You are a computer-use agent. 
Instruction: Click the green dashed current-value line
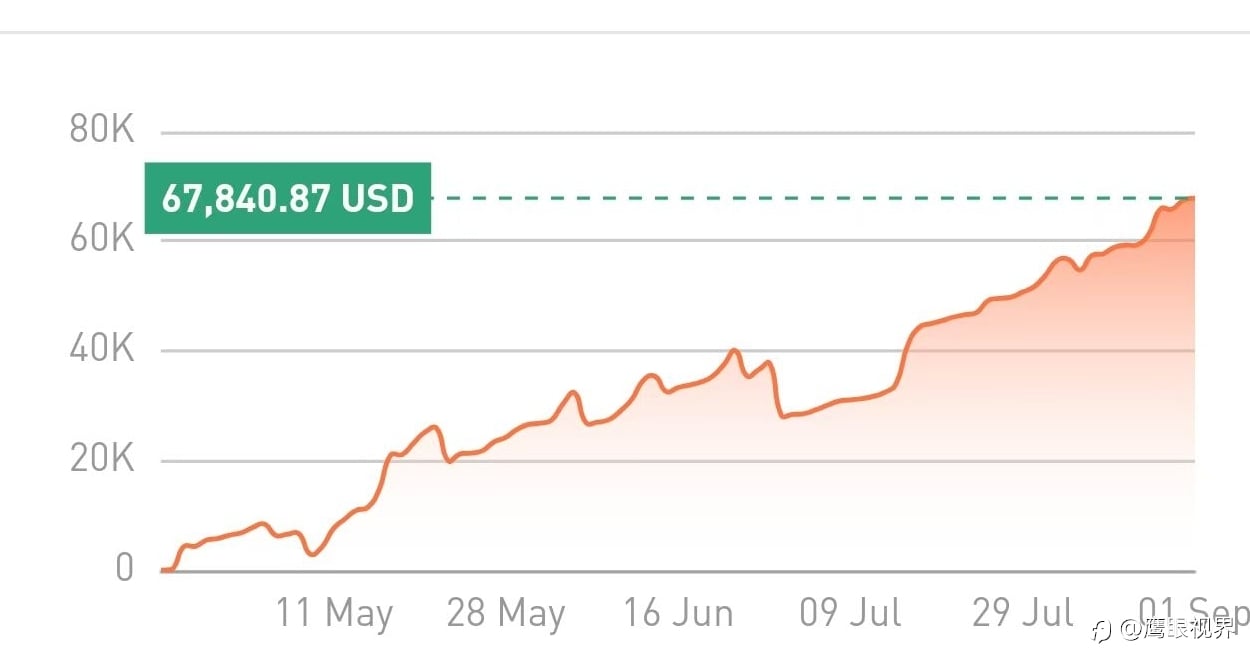[800, 198]
